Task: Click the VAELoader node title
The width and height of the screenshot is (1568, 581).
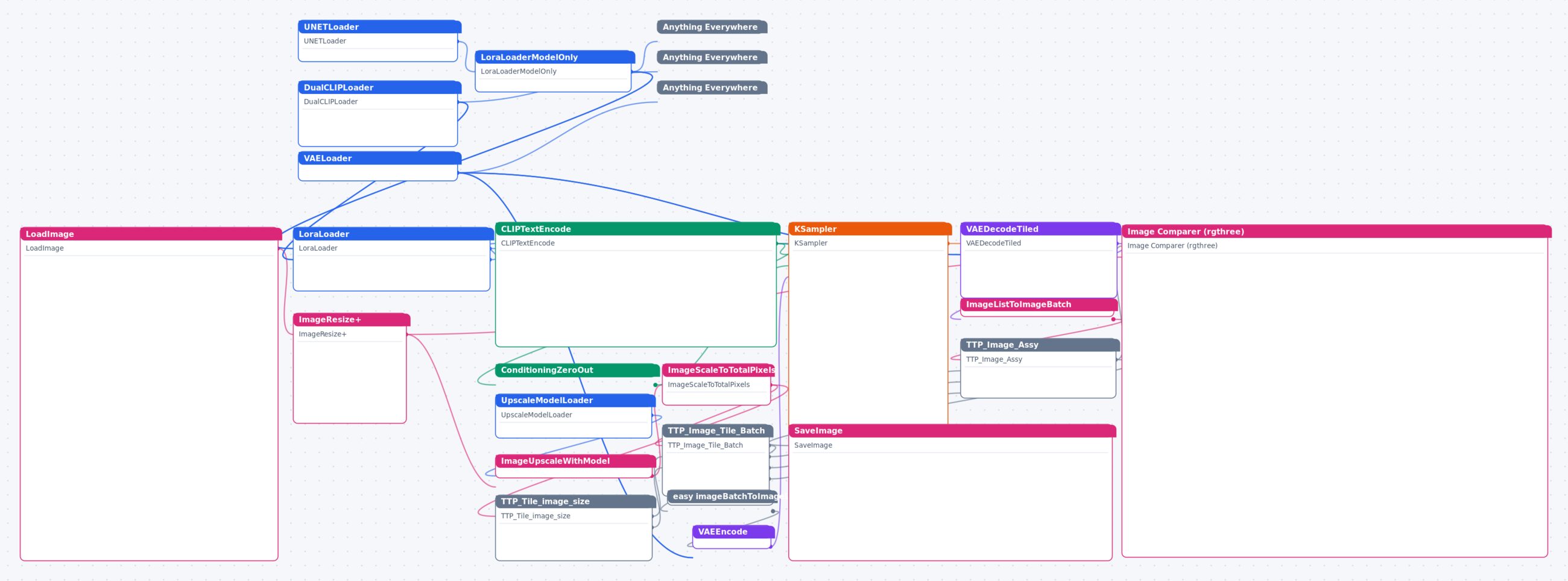Action: point(379,158)
